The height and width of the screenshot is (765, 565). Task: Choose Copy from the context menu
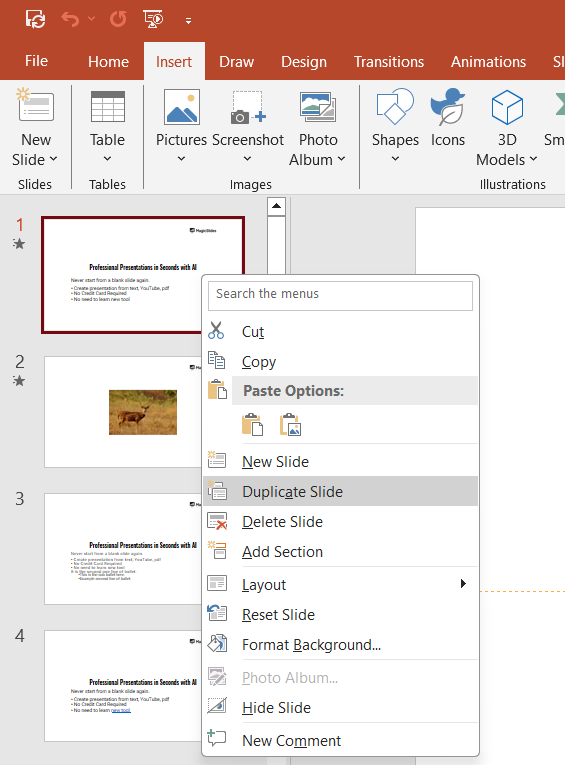[x=341, y=362]
